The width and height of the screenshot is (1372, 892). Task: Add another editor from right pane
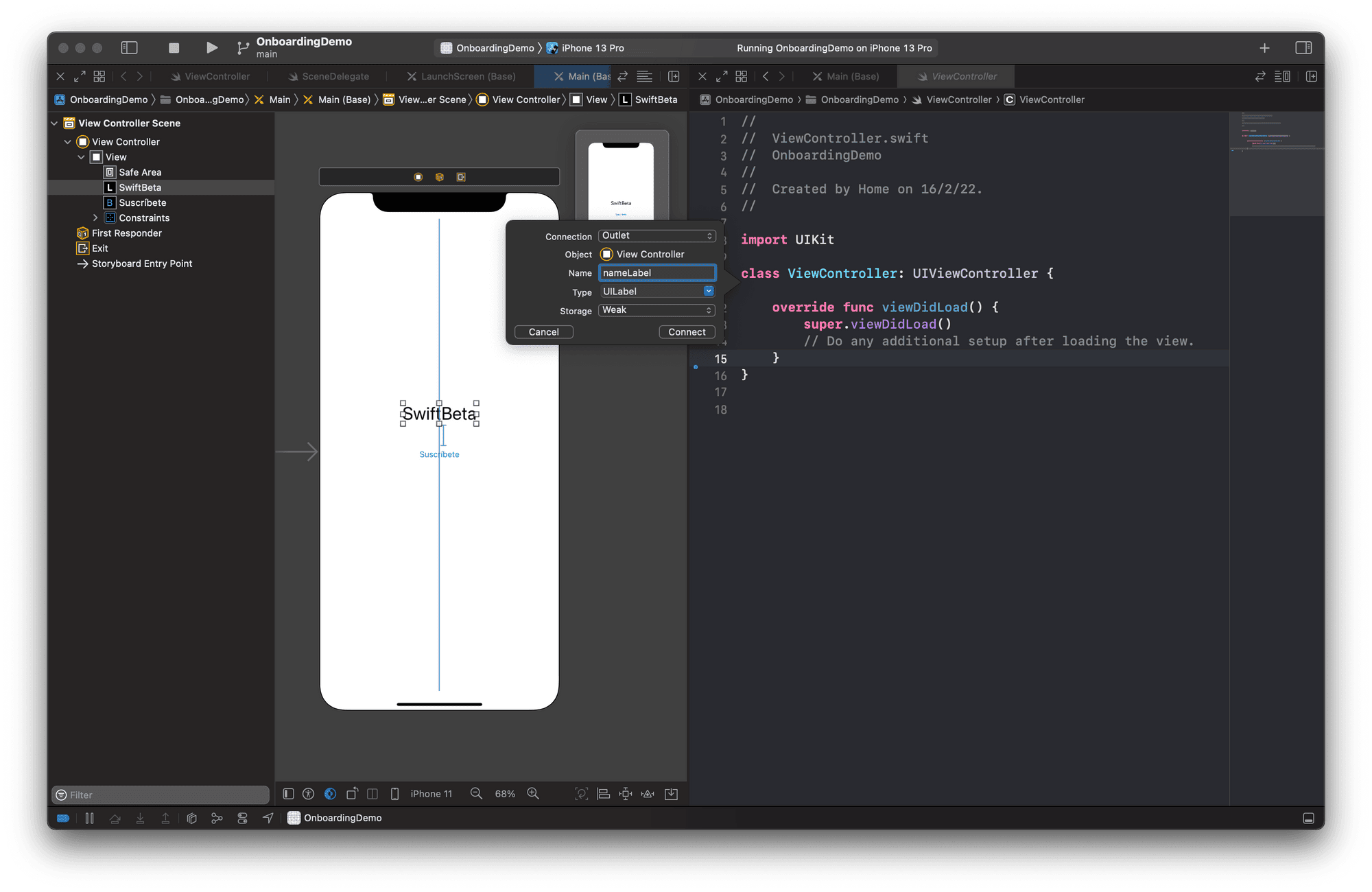[x=1312, y=76]
